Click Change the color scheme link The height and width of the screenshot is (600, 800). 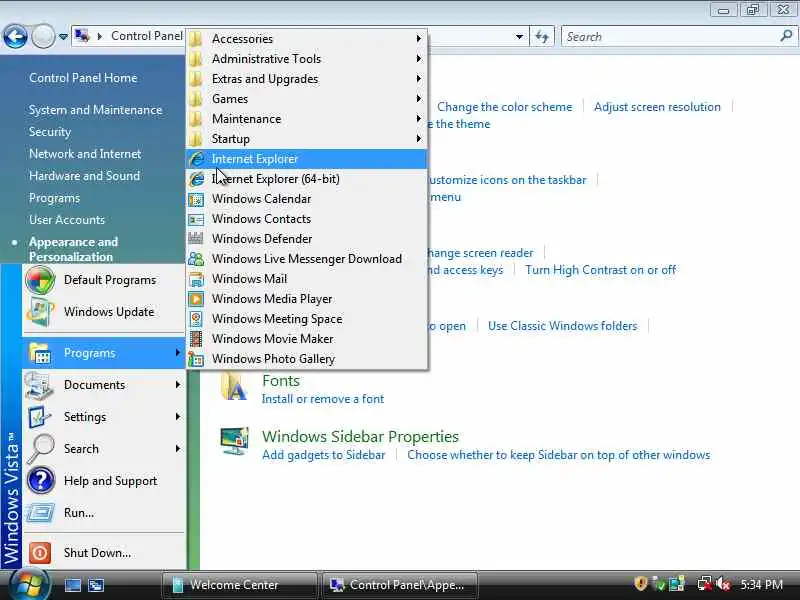click(x=505, y=107)
